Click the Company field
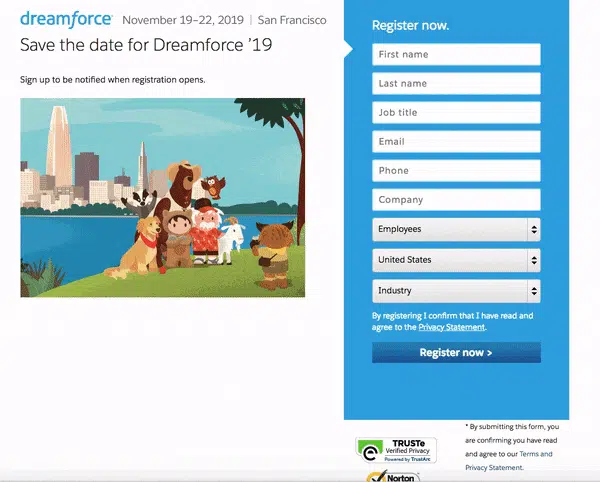The image size is (600, 482). [x=456, y=200]
